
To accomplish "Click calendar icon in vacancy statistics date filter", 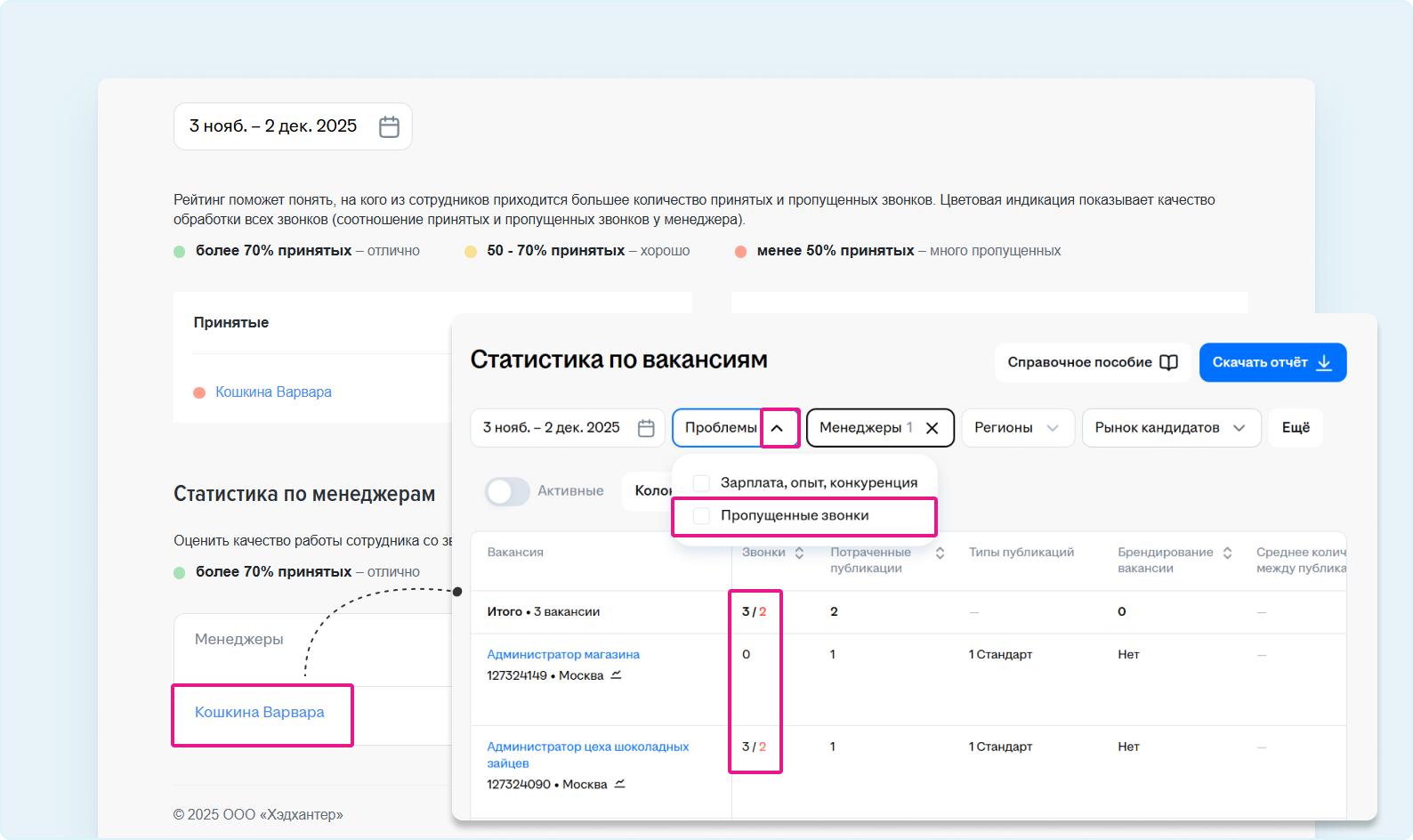I will tap(646, 428).
